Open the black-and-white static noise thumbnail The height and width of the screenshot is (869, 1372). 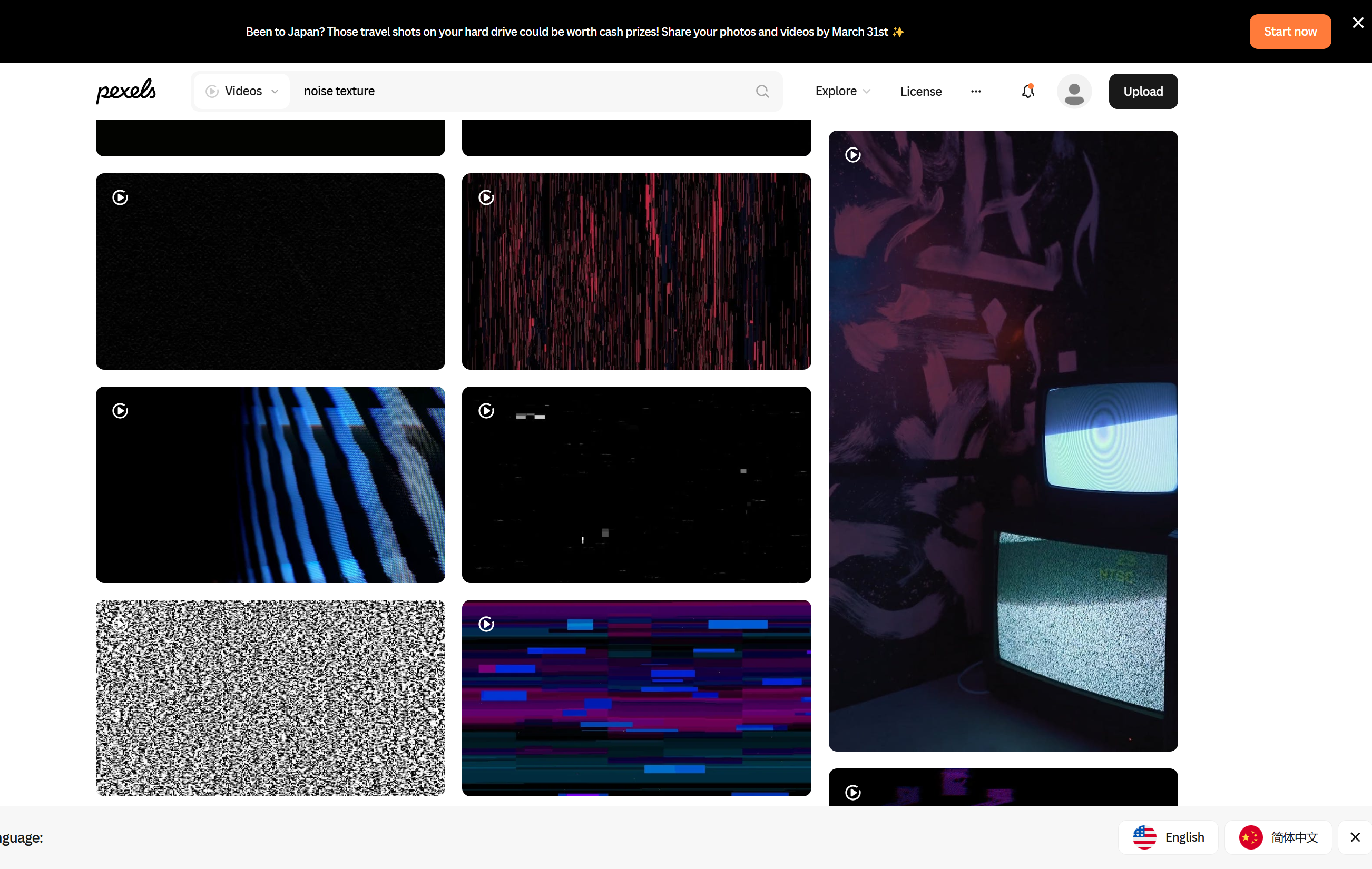(x=270, y=698)
